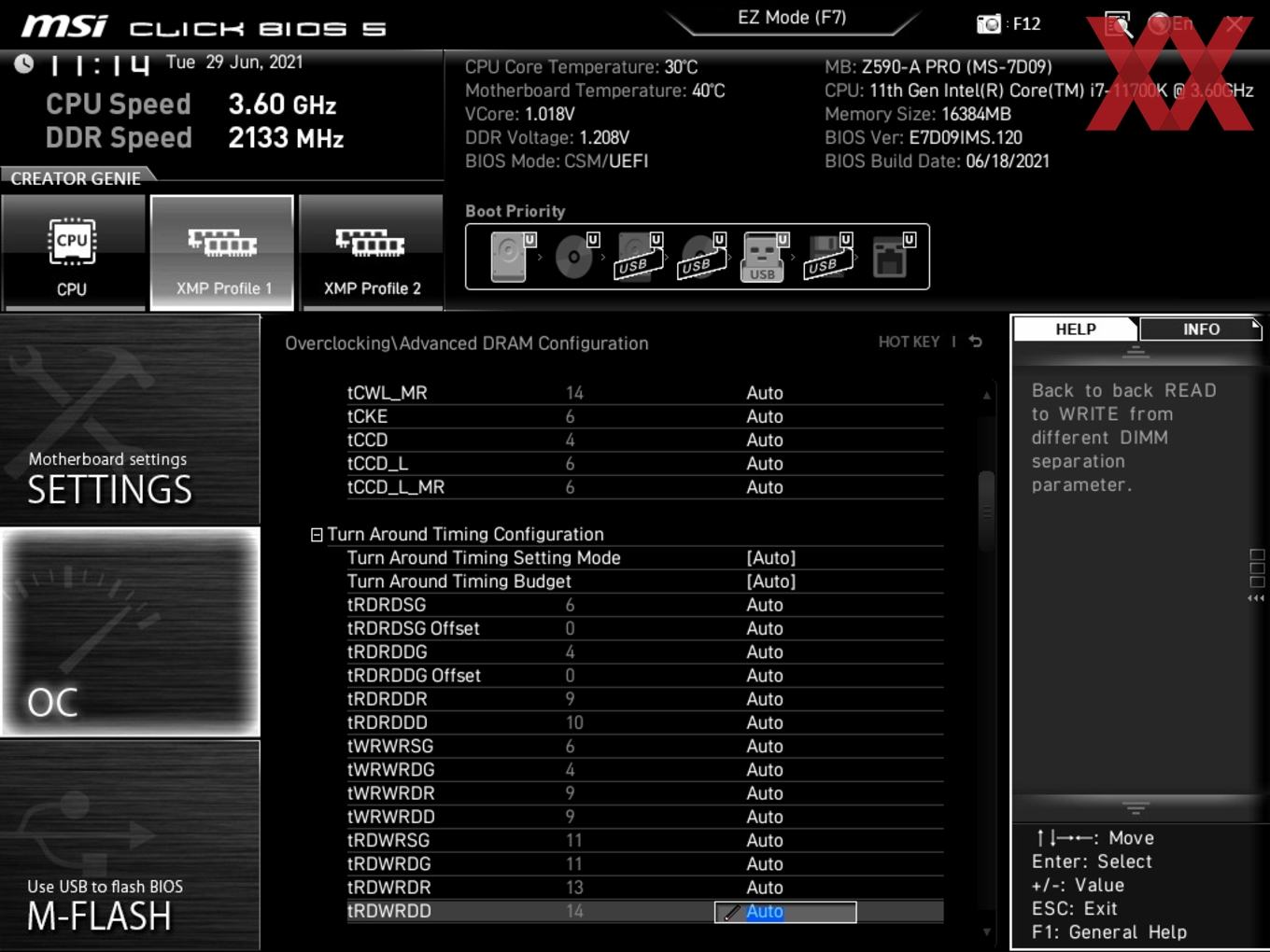Collapse the Turn Around Timing Configuration group
1270x952 pixels.
(x=317, y=535)
